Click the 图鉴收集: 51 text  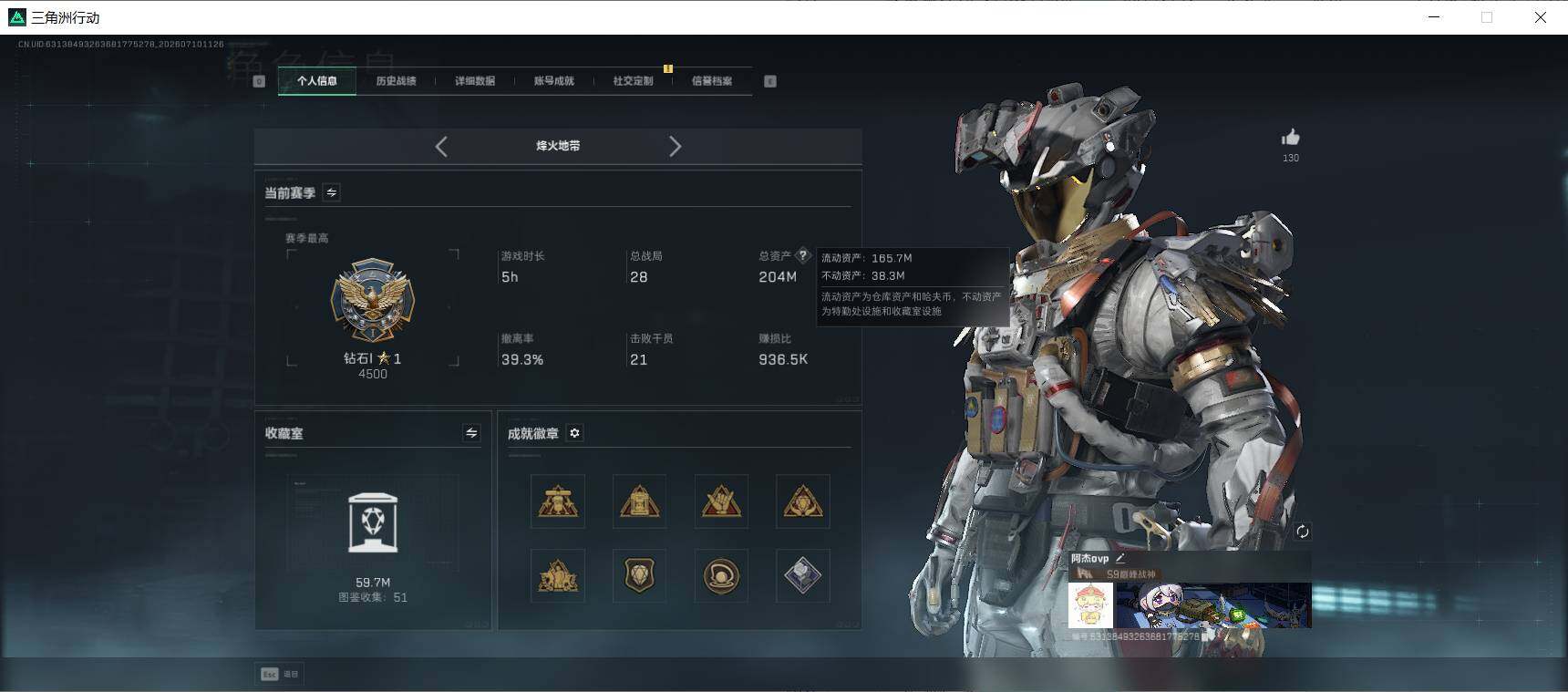[373, 598]
